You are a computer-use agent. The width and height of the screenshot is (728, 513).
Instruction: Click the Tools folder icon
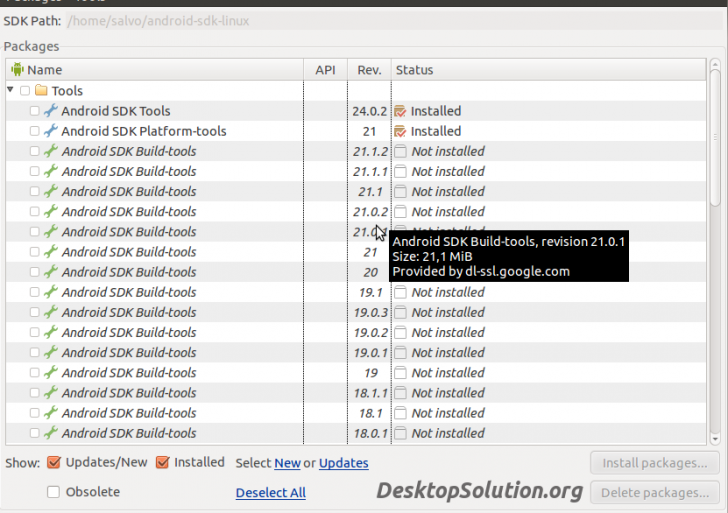coord(41,91)
